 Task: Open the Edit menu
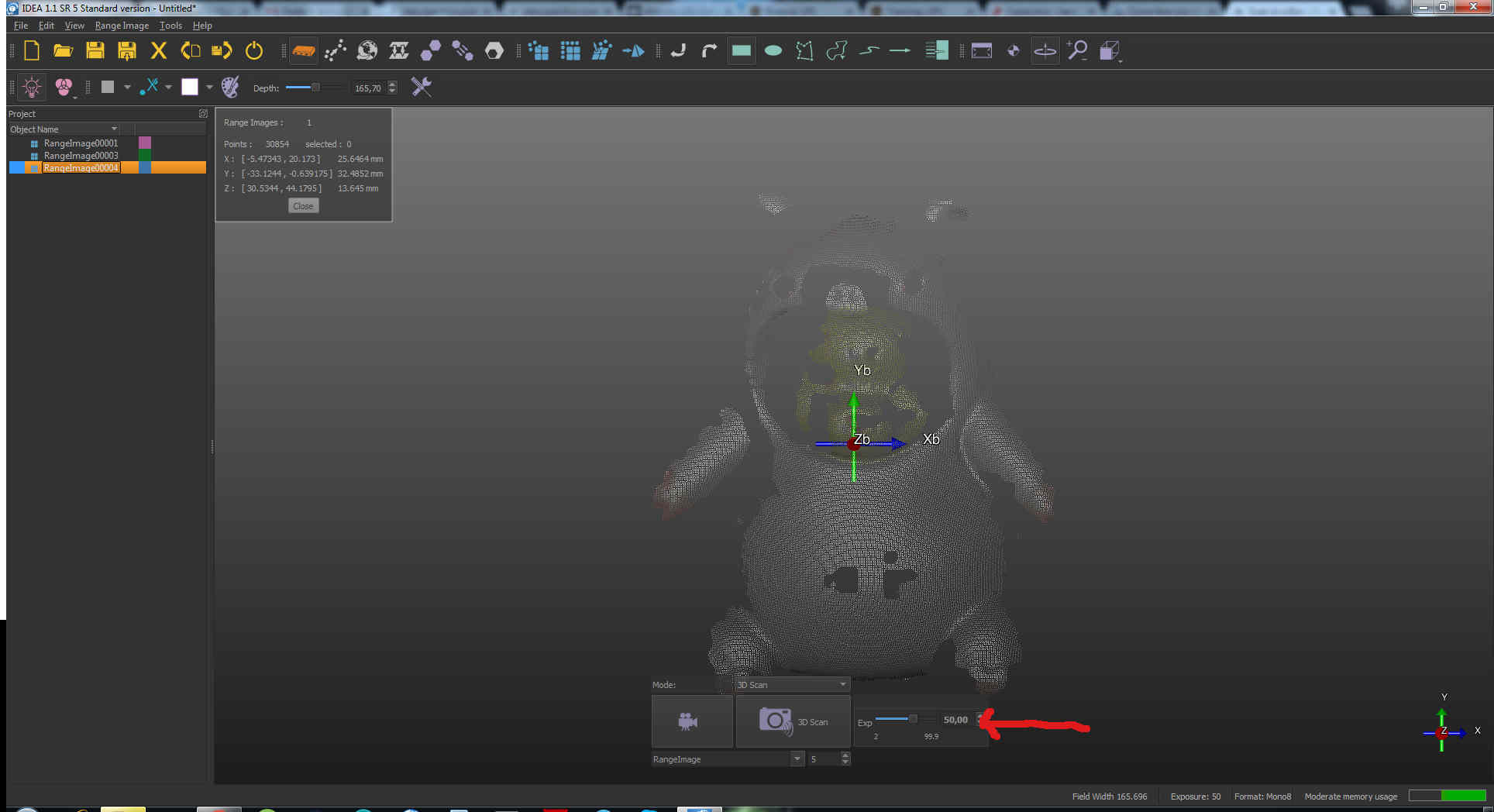point(46,26)
